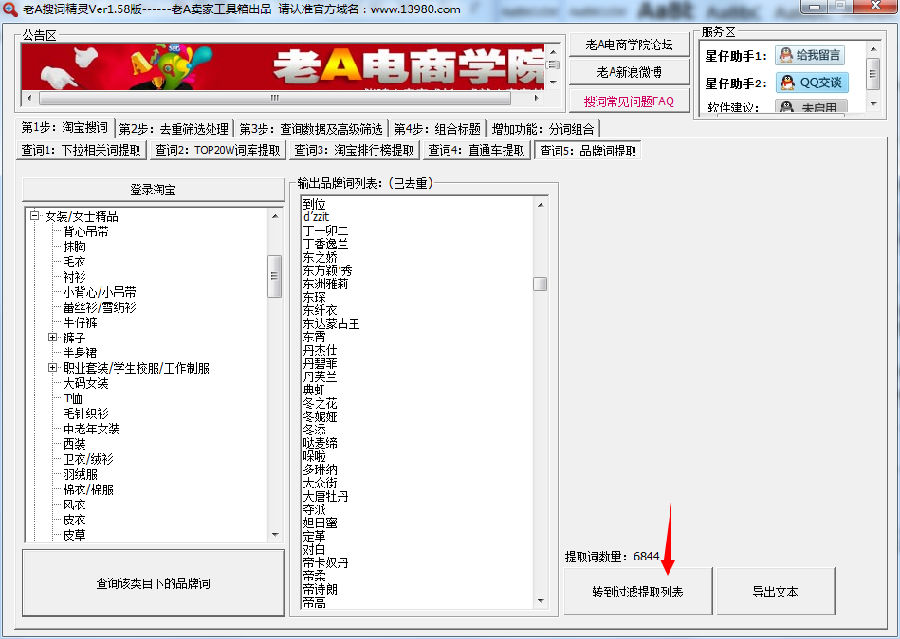Select 小背心/小吊带 category
The image size is (900, 639).
click(100, 292)
